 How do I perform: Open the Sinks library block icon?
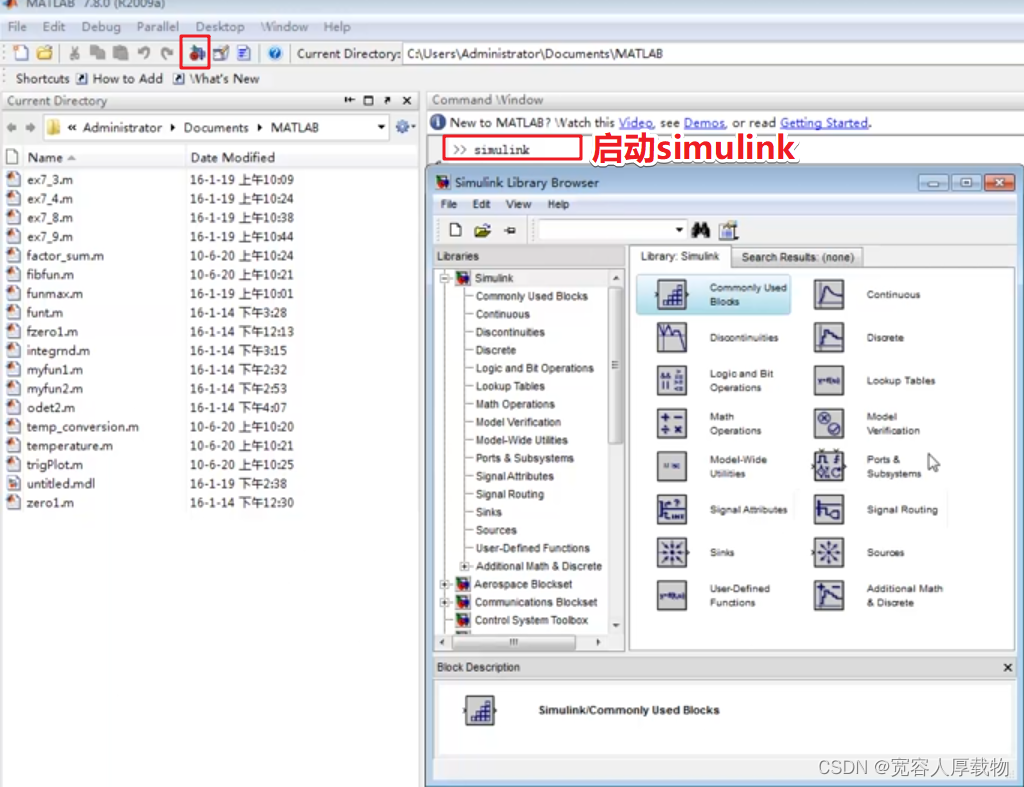[x=672, y=553]
